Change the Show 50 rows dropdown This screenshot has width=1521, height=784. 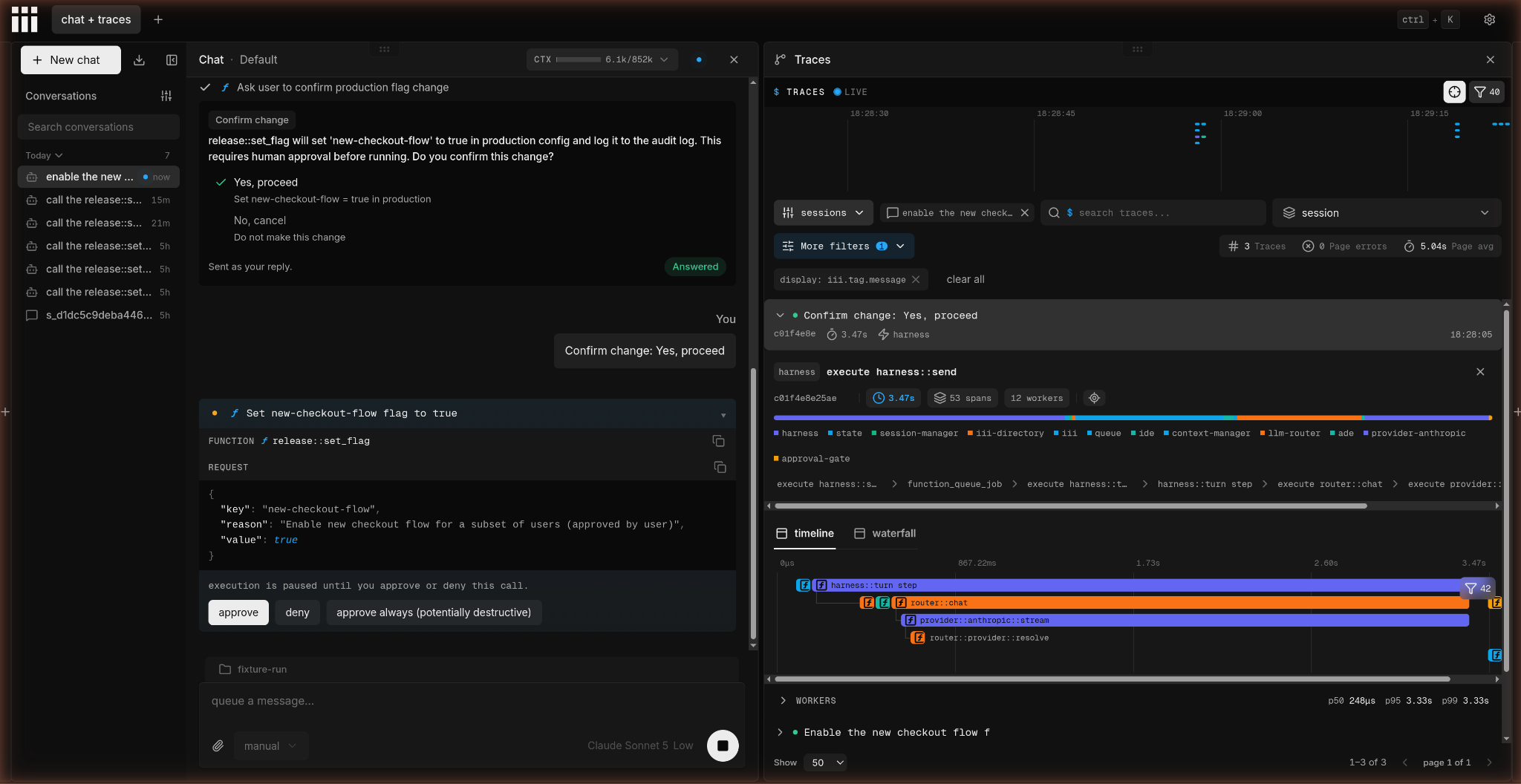tap(826, 762)
